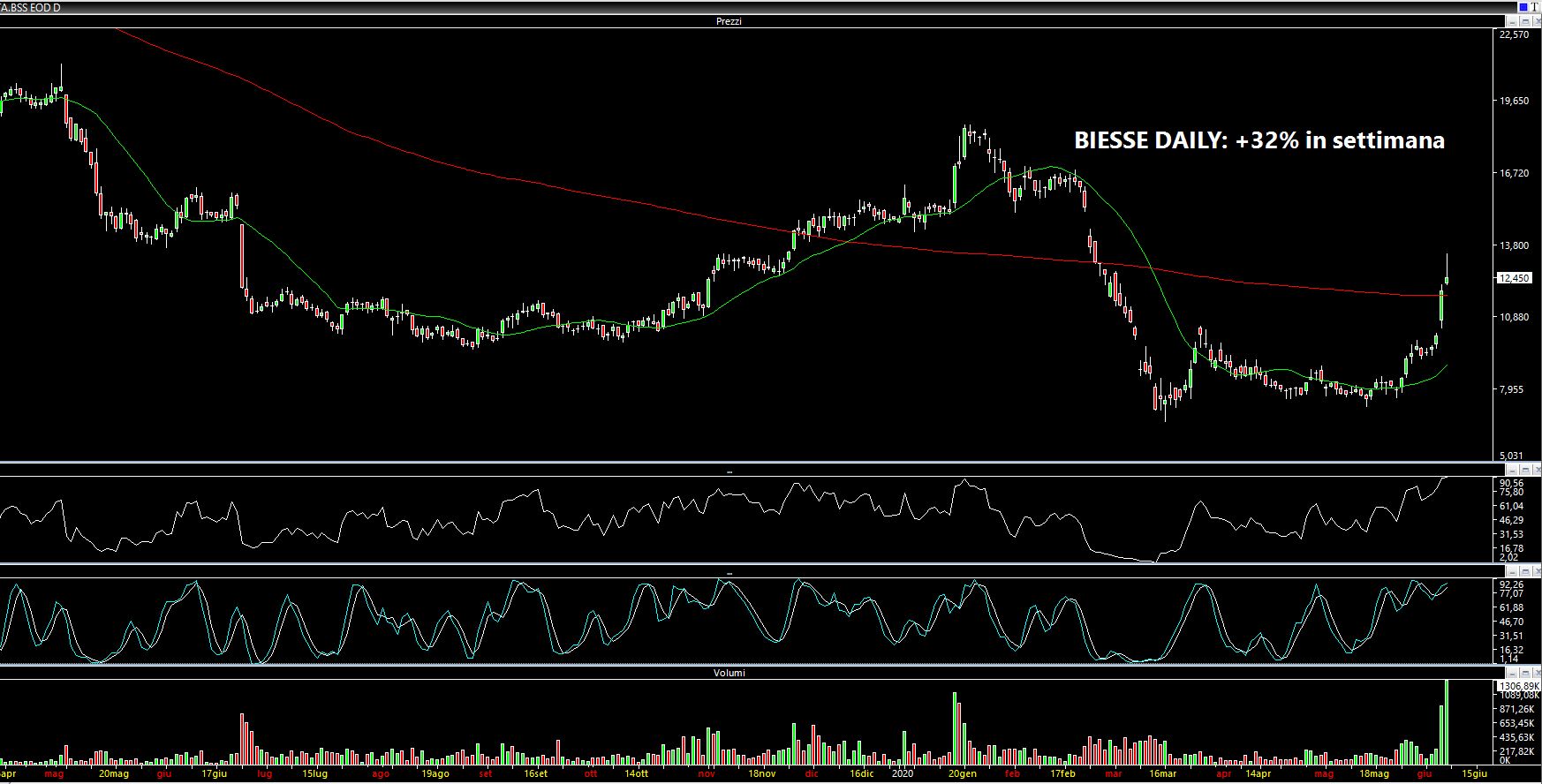Click the 18mag date label
Screen dimensions: 1542x784
click(1374, 773)
